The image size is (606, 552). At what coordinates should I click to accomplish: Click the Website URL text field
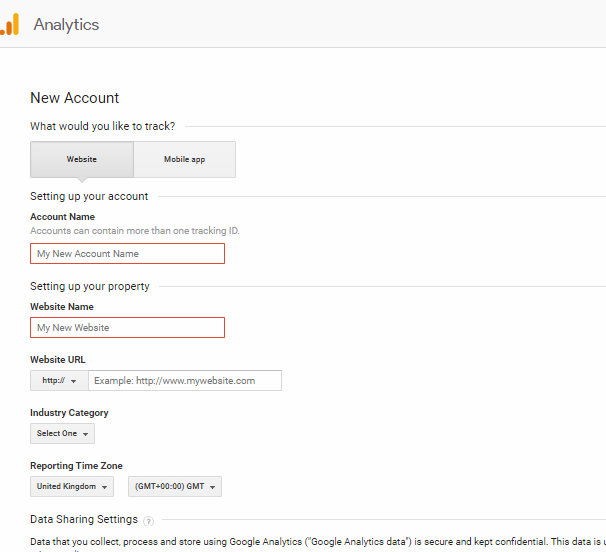pyautogui.click(x=185, y=380)
